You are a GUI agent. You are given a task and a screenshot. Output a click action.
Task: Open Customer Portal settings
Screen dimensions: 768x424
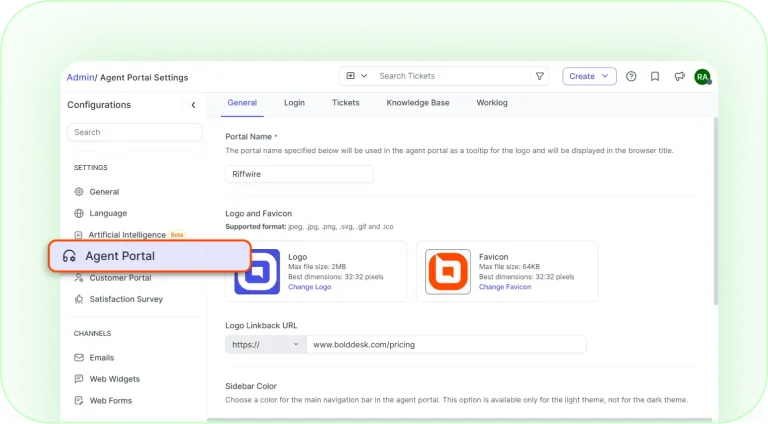tap(120, 278)
